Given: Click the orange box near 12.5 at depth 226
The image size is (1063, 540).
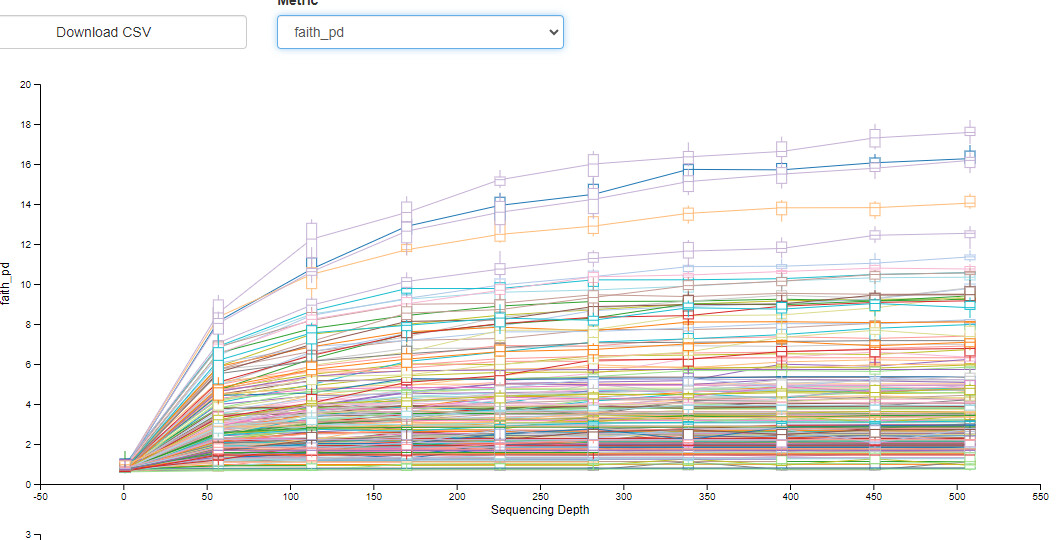Looking at the screenshot, I should (500, 235).
